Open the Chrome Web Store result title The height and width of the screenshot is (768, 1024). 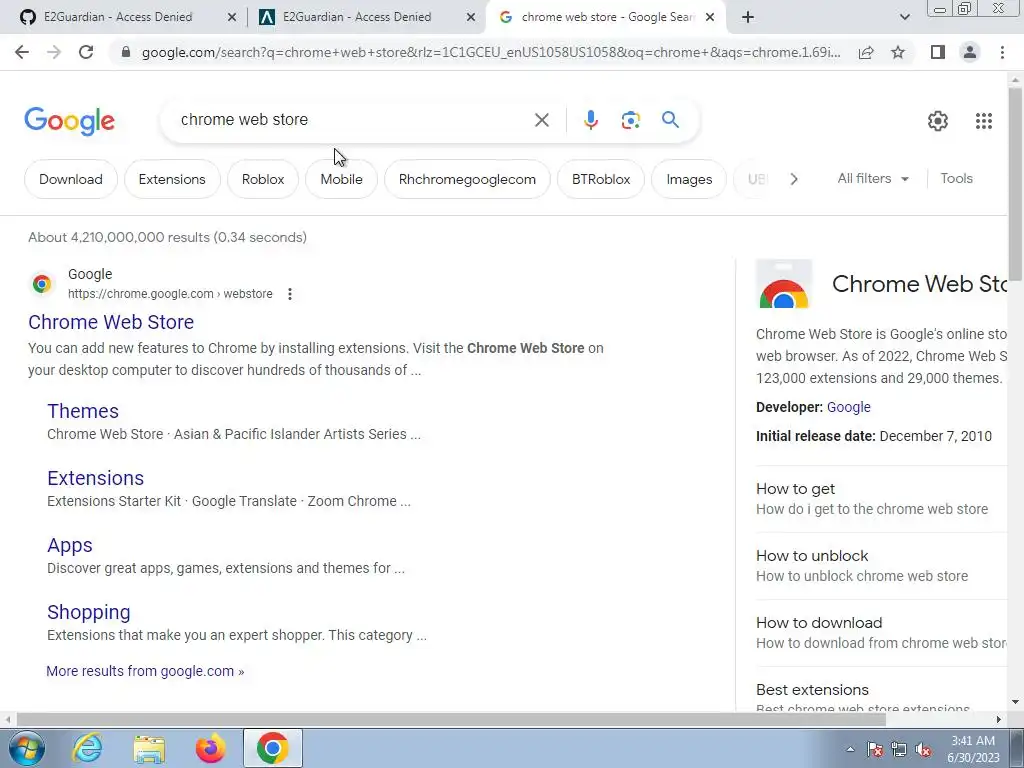click(x=111, y=322)
